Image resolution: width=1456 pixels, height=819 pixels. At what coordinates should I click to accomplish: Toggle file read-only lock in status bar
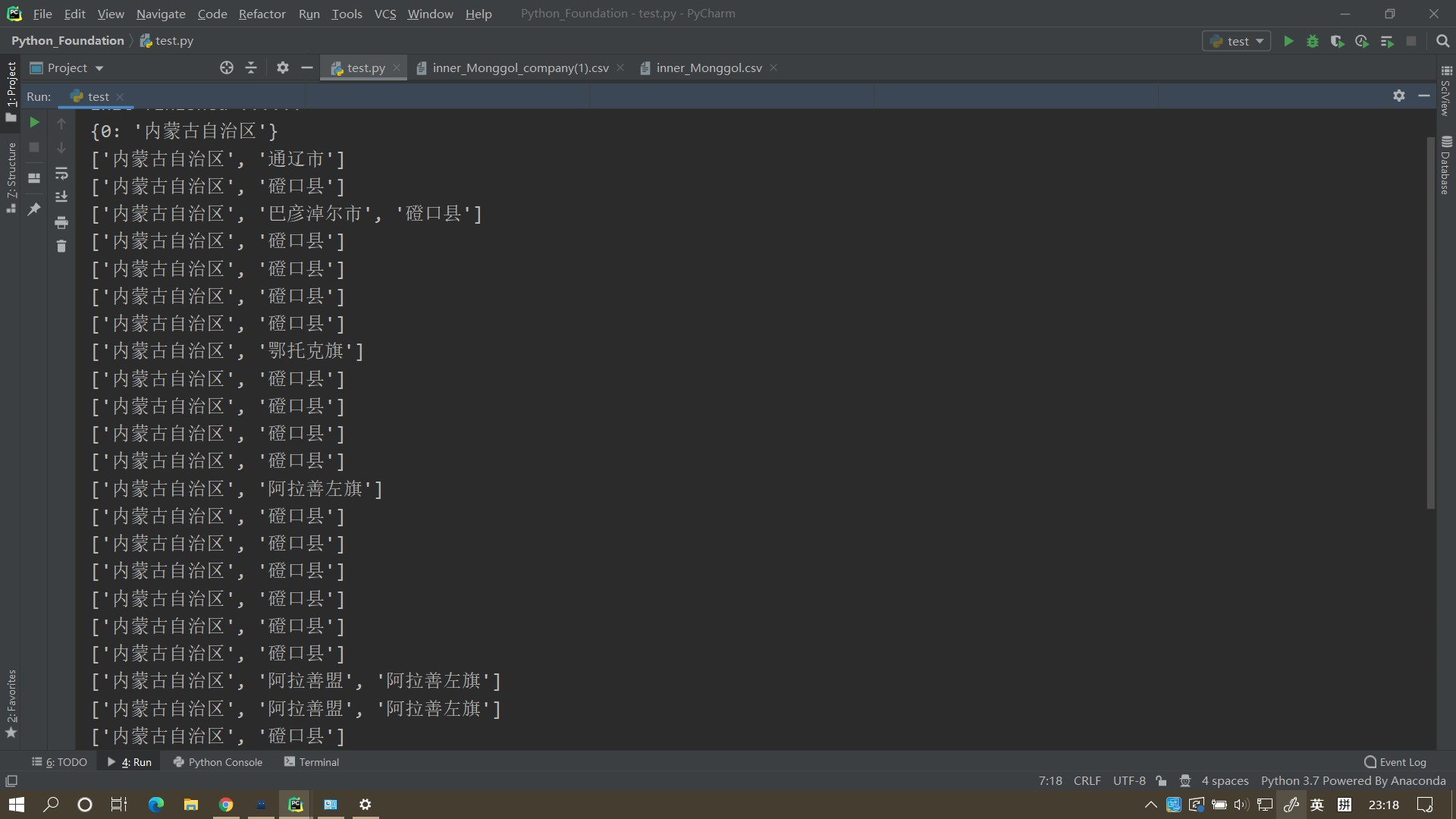coord(1162,781)
